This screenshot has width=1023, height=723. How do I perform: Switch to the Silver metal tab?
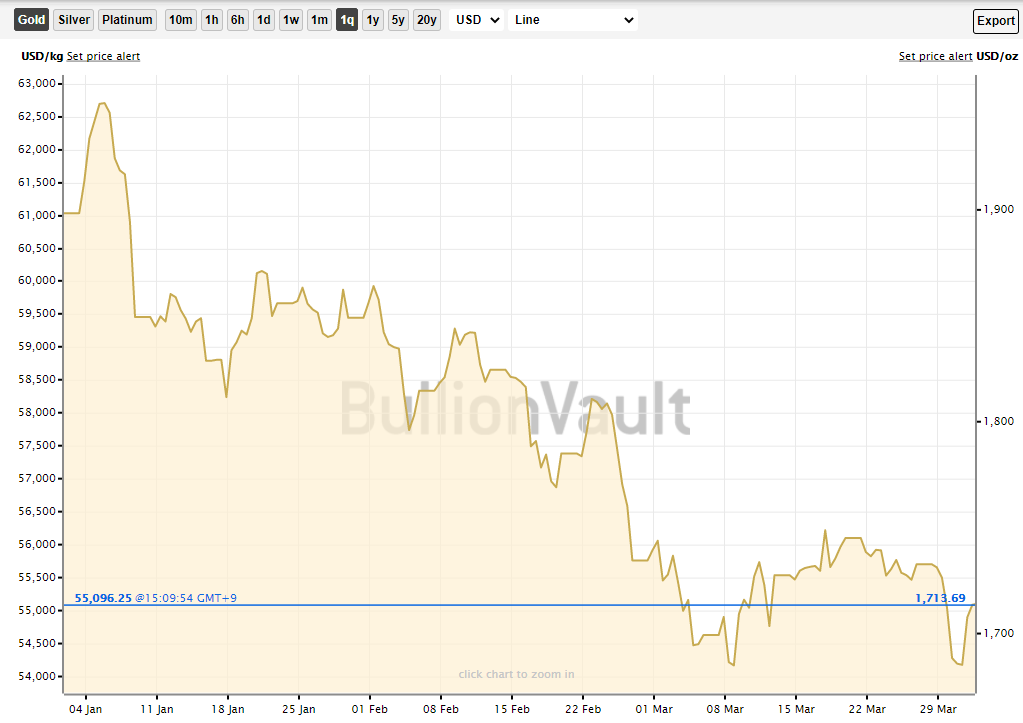[x=74, y=20]
